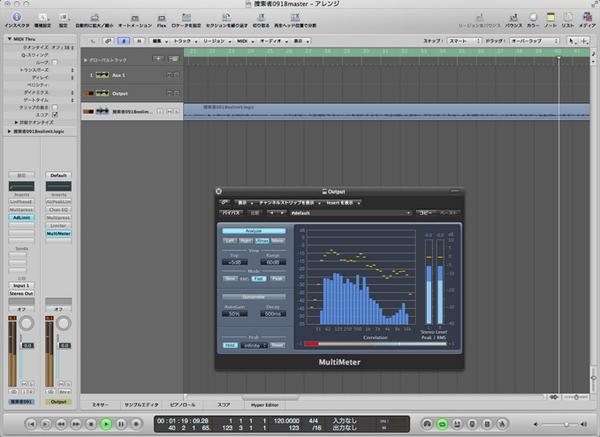Open the Track (トラック) menu in Arrange
The height and width of the screenshot is (437, 600).
[x=185, y=41]
